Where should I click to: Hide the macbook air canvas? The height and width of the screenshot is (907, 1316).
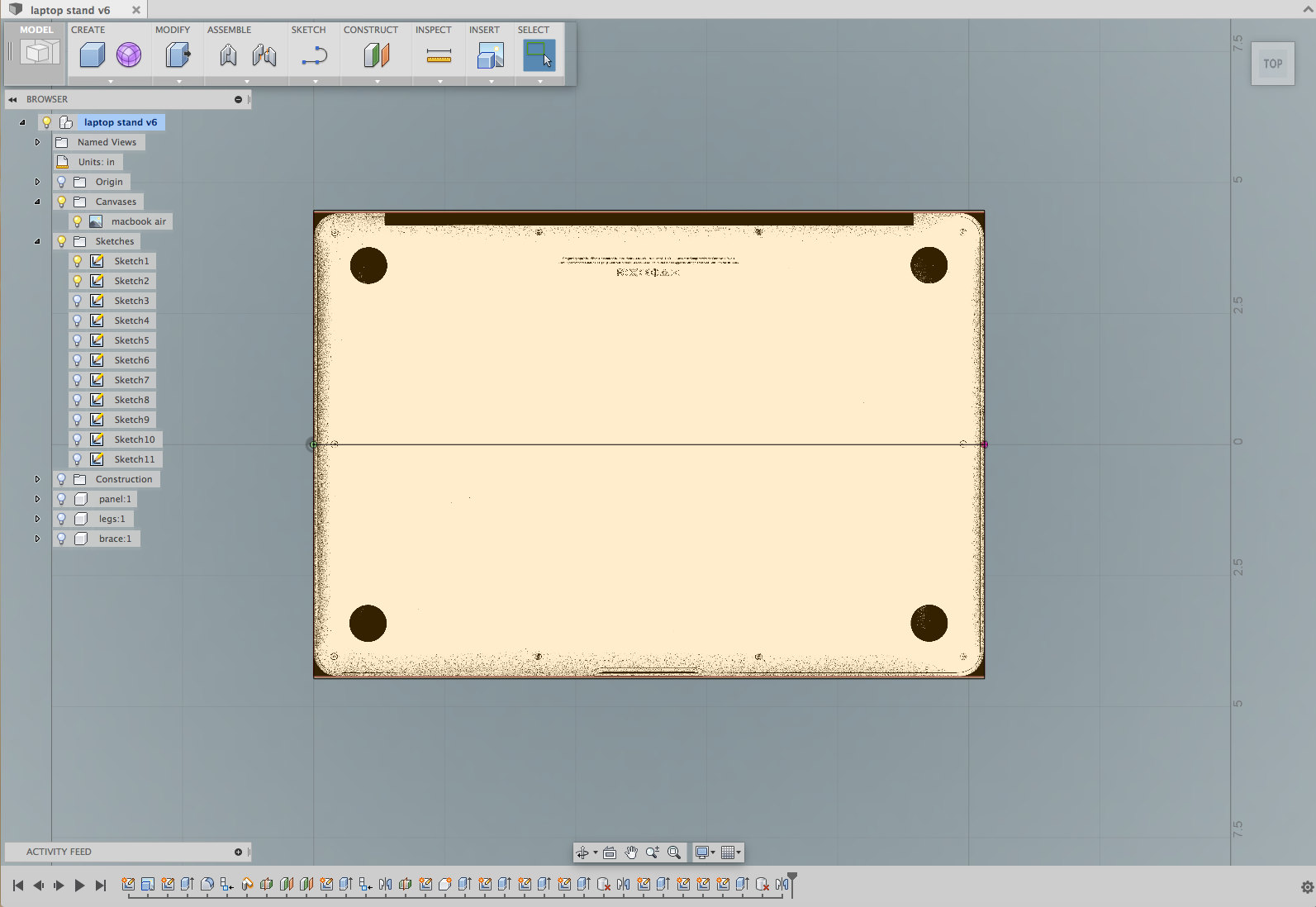pos(78,221)
